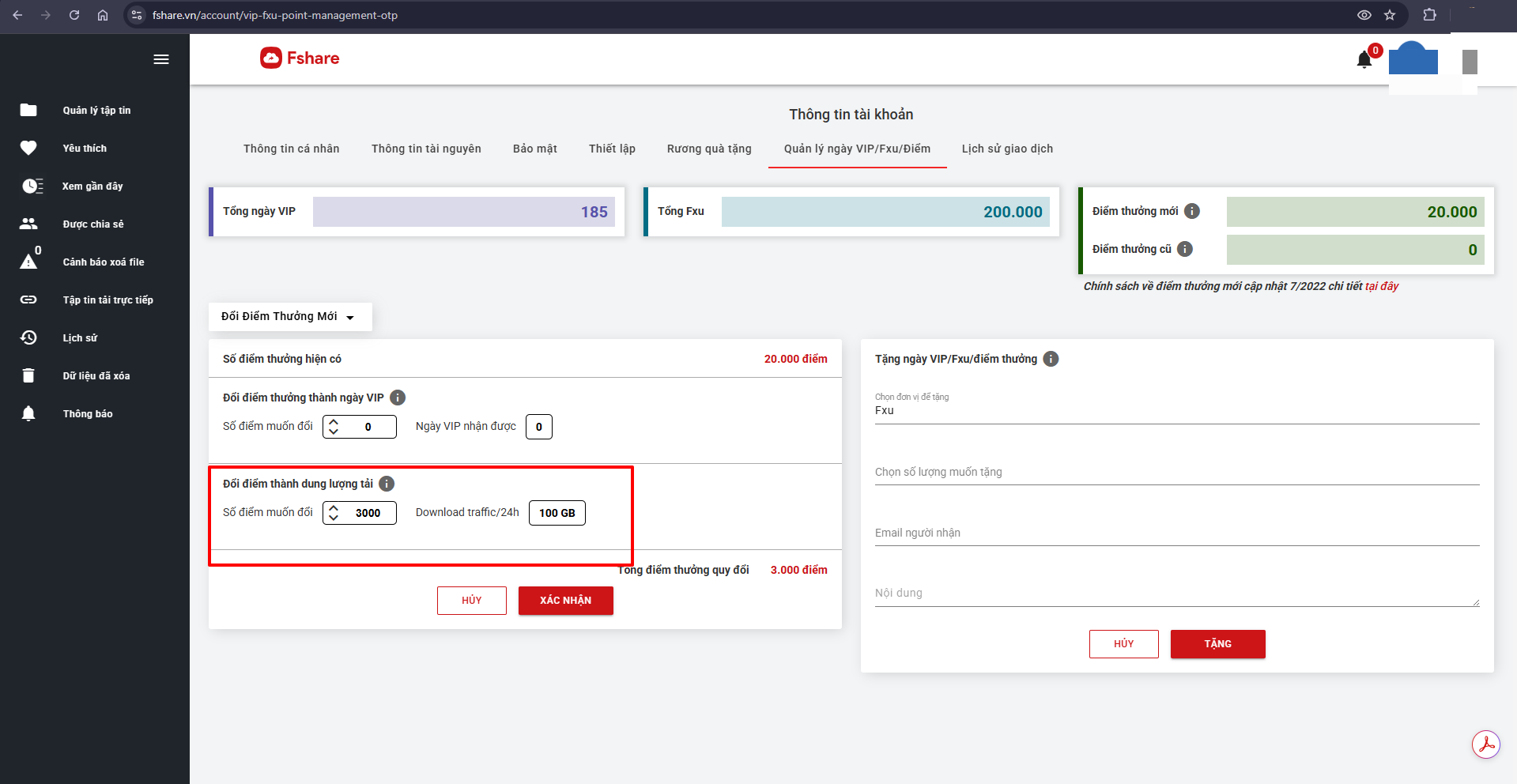The image size is (1517, 784).
Task: Click the Email người nhận input field
Action: [1176, 533]
